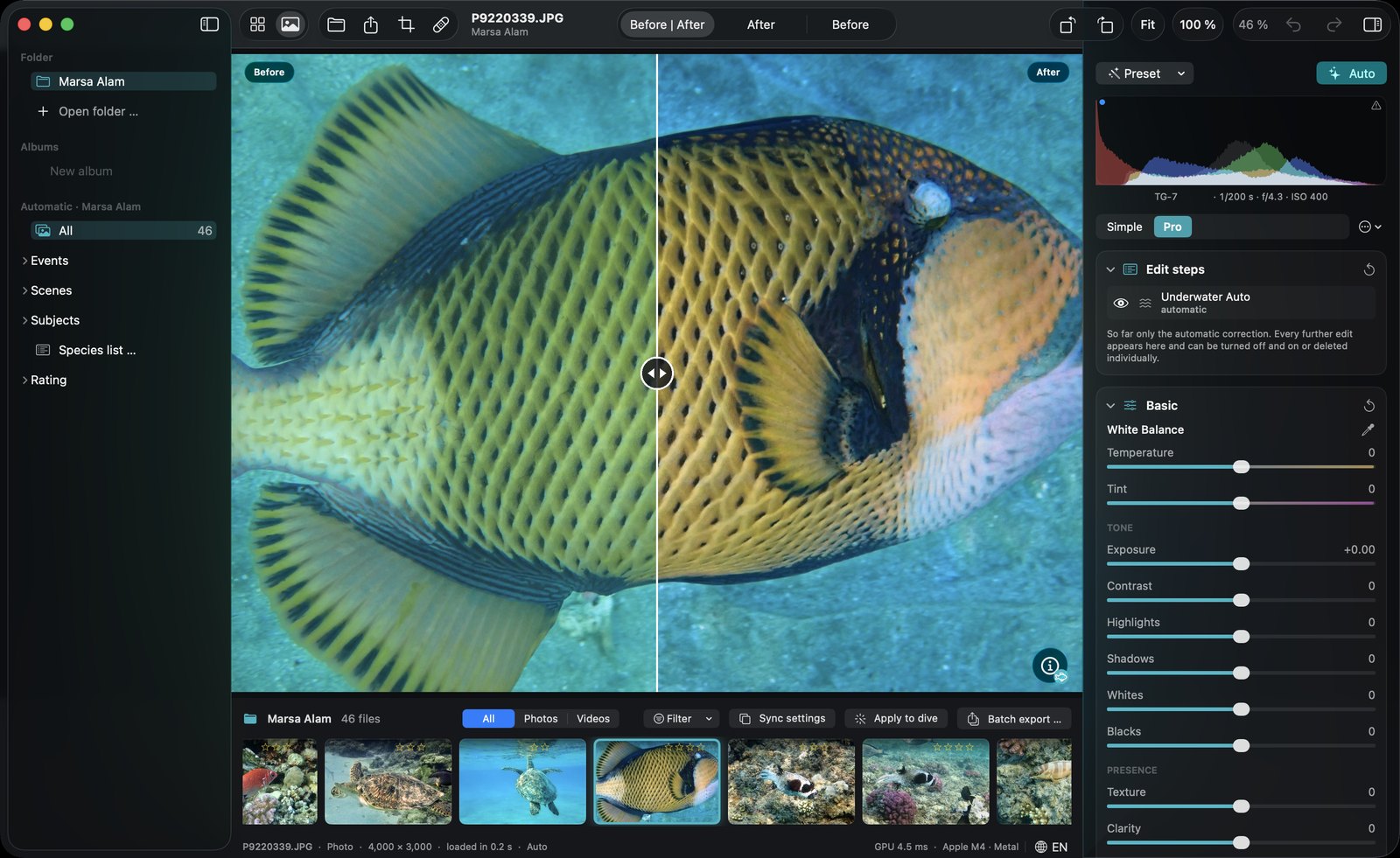Select the retouch bandage tool
This screenshot has width=1400, height=858.
pos(441,24)
